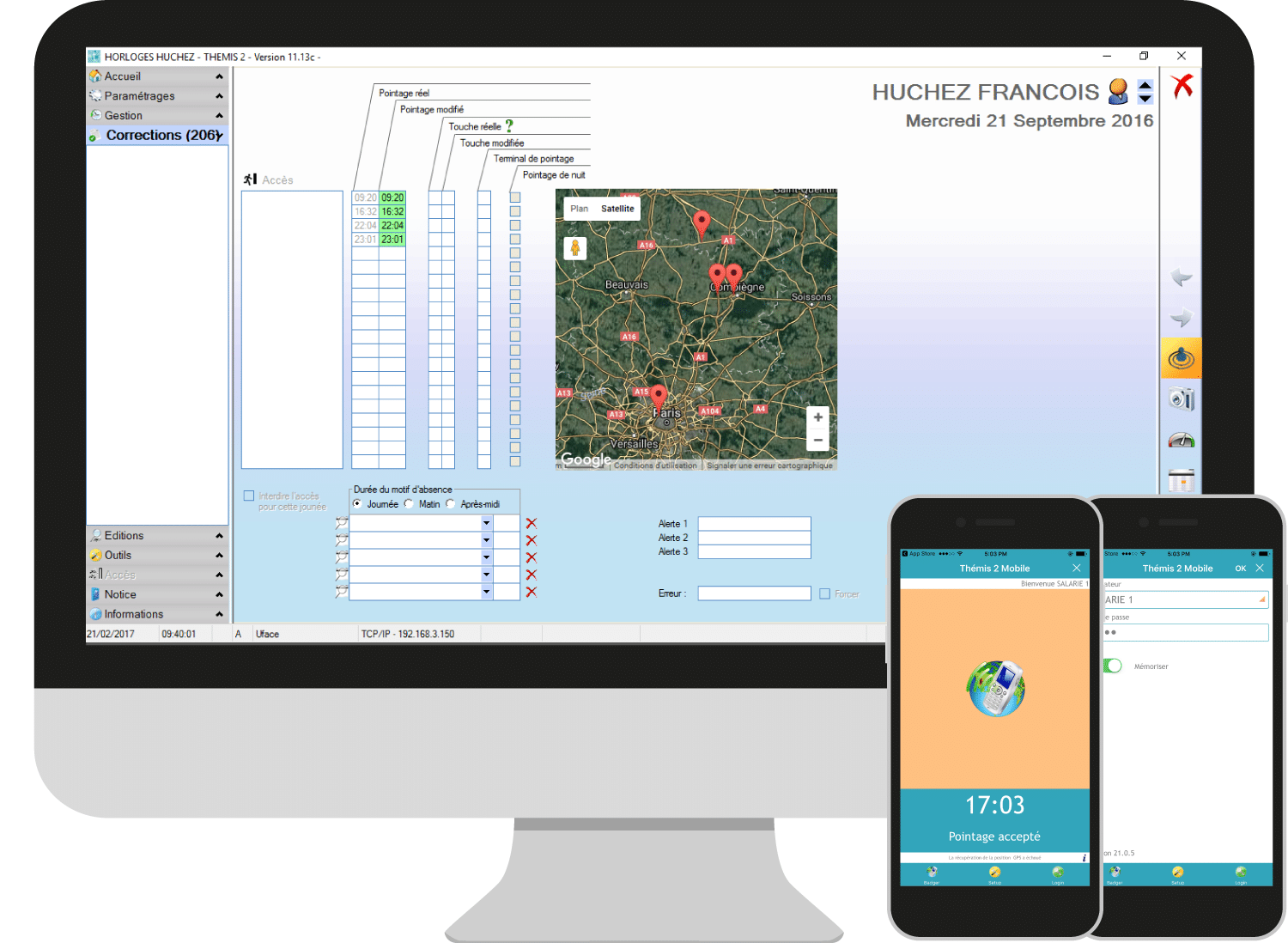Screen dimensions: 1288x943
Task: Open third absence reason dropdown
Action: point(486,557)
